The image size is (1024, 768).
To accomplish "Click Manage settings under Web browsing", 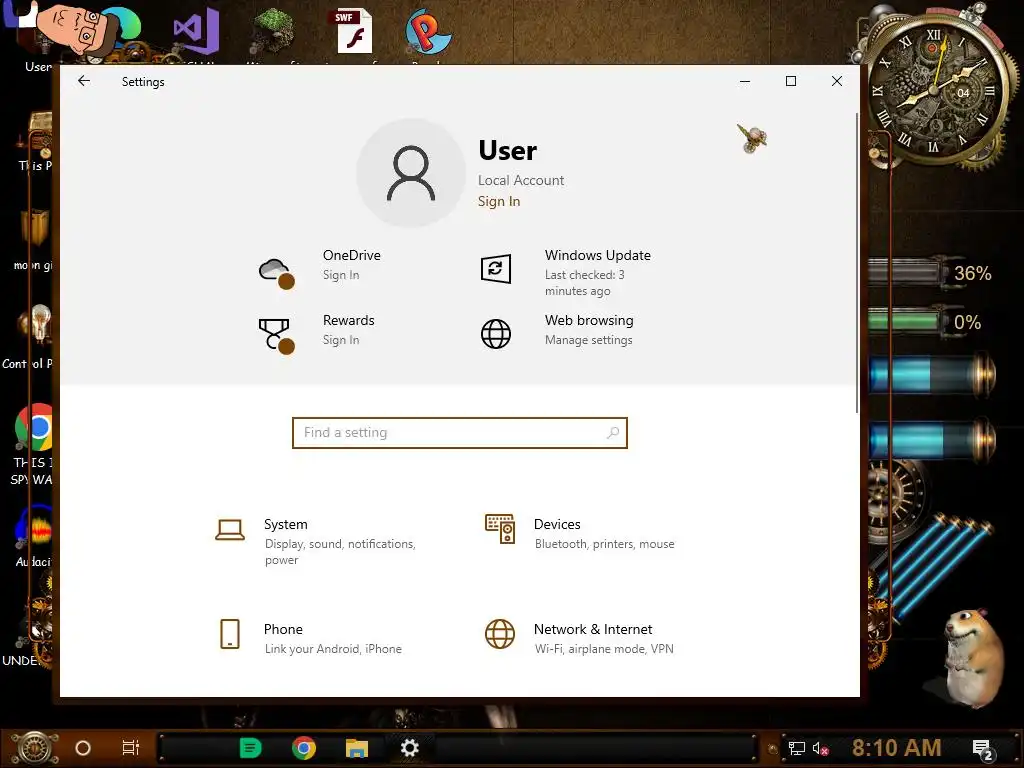I will pyautogui.click(x=588, y=340).
